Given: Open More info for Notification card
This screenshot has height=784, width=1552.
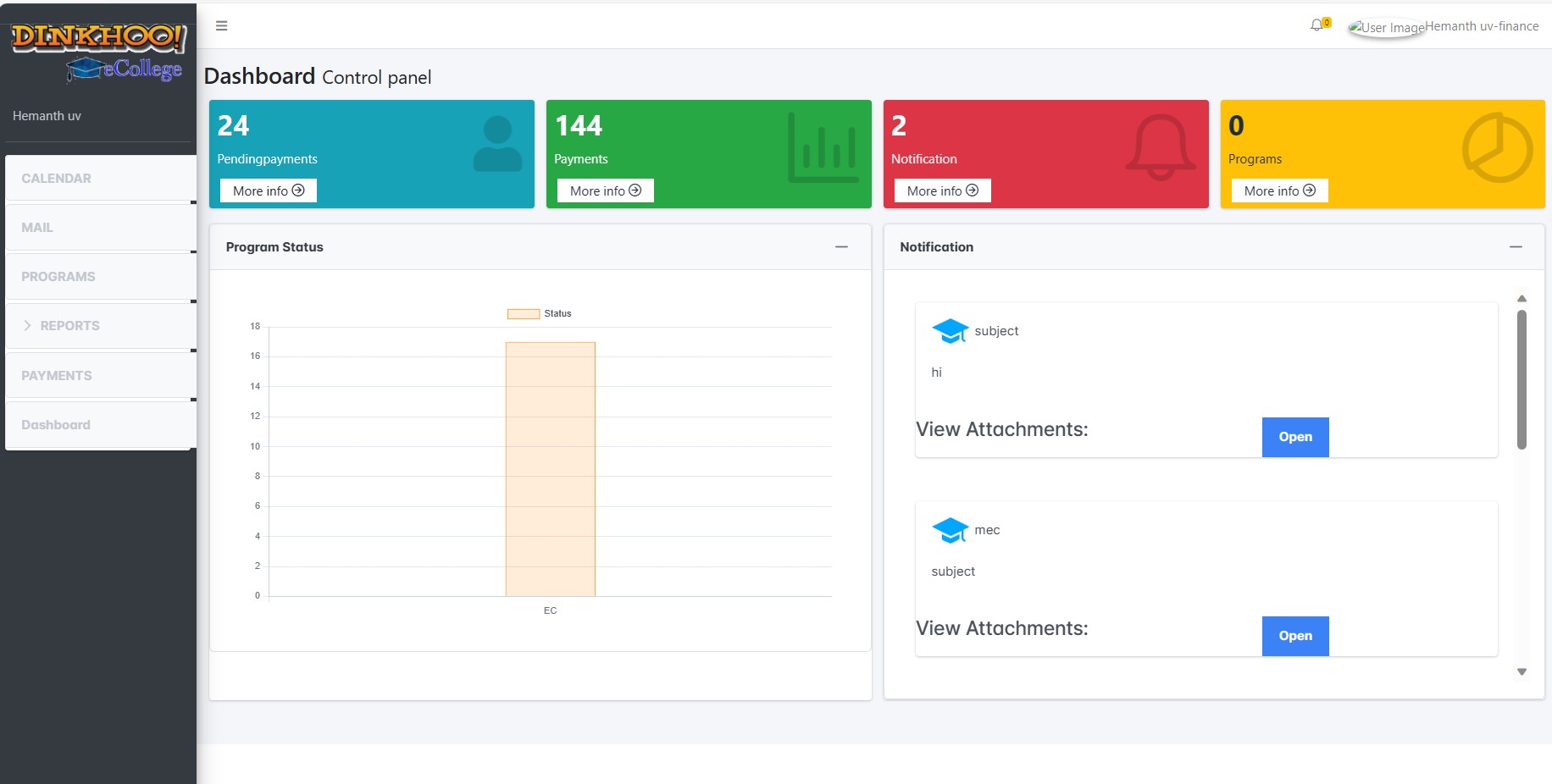Looking at the screenshot, I should click(x=943, y=190).
